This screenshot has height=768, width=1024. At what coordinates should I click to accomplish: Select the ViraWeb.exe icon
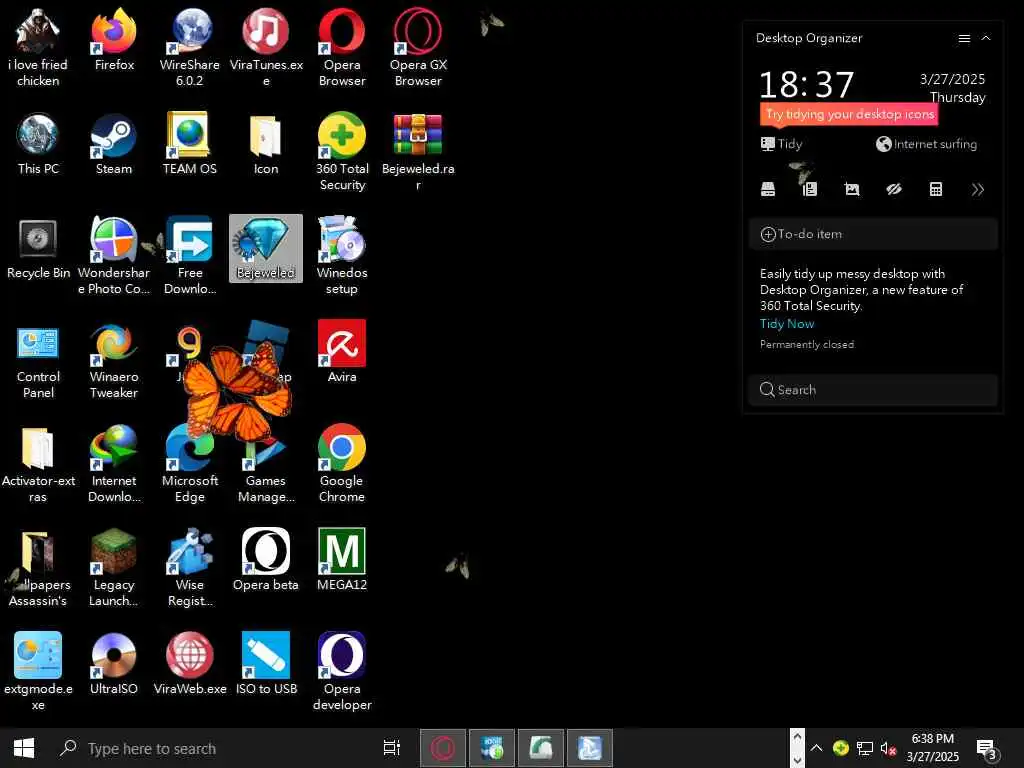pyautogui.click(x=189, y=664)
